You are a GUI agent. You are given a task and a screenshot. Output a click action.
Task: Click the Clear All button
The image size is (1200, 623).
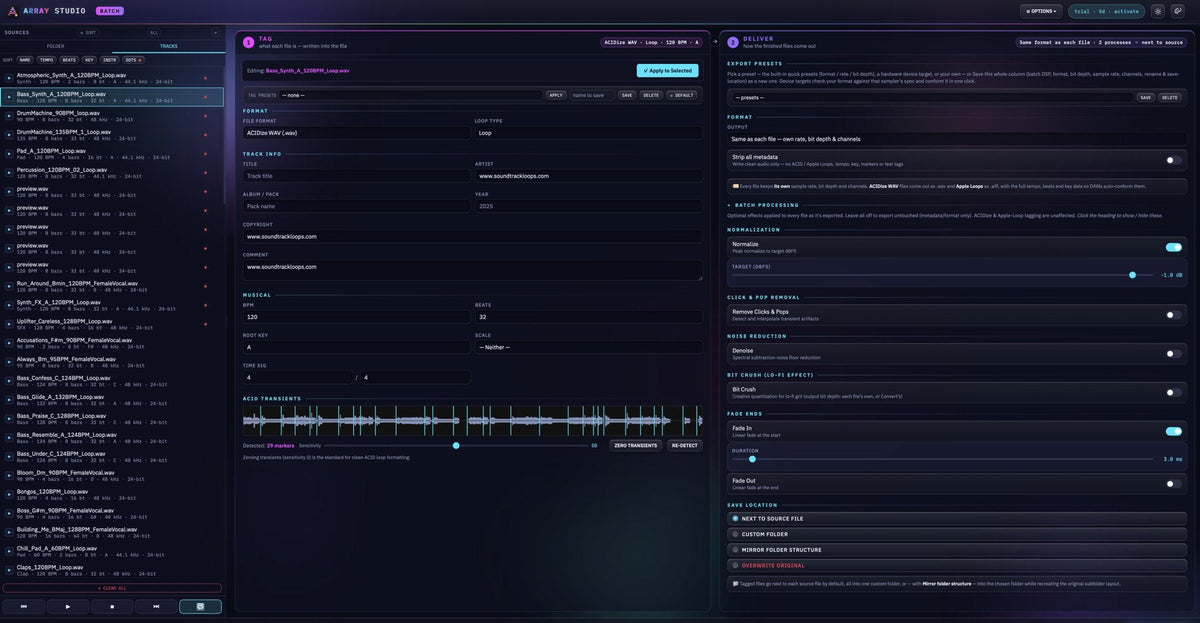tap(112, 588)
